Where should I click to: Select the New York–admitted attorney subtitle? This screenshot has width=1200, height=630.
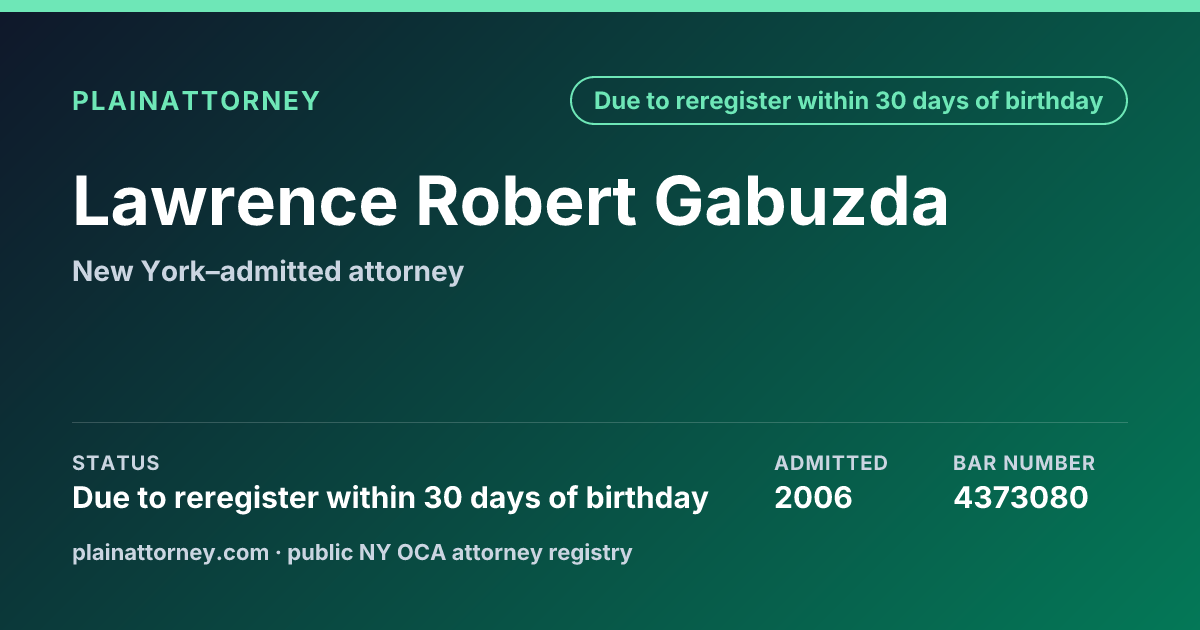pyautogui.click(x=268, y=272)
